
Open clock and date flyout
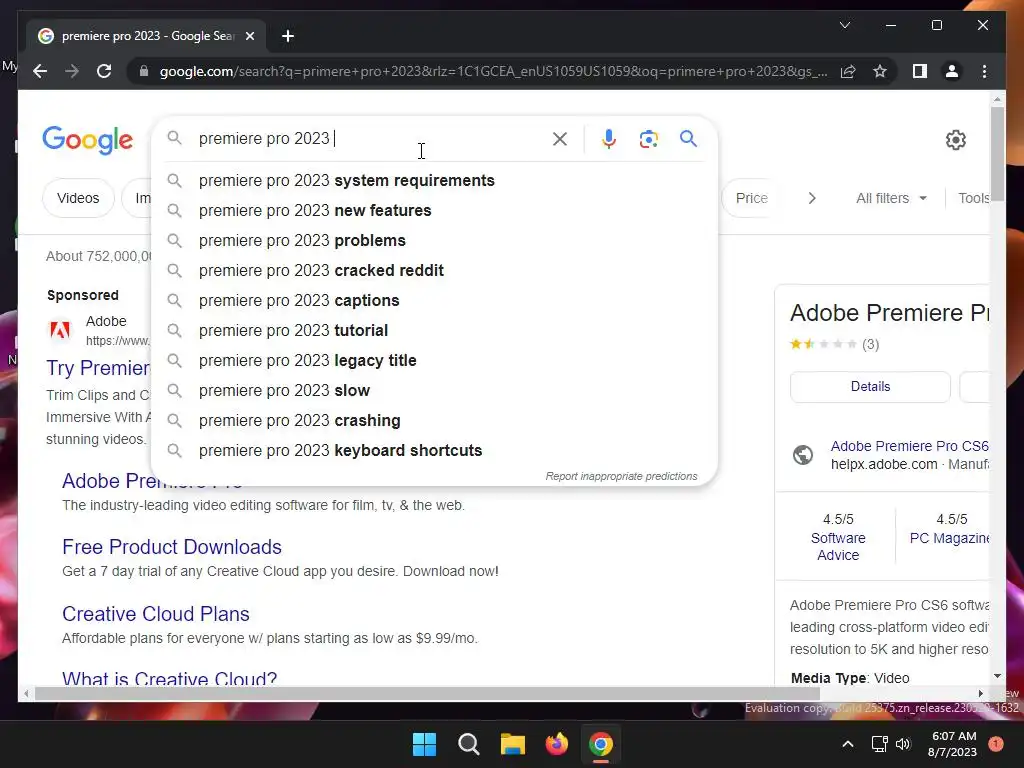tap(953, 744)
